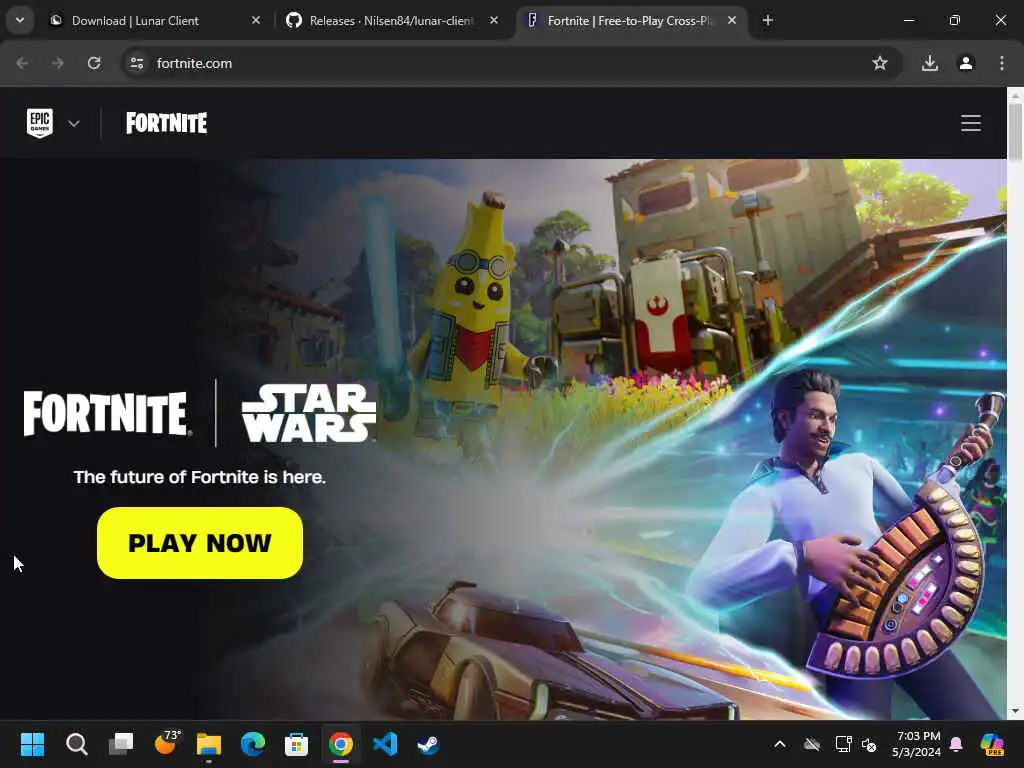1024x768 pixels.
Task: Open Microsoft Store from taskbar
Action: 296,744
